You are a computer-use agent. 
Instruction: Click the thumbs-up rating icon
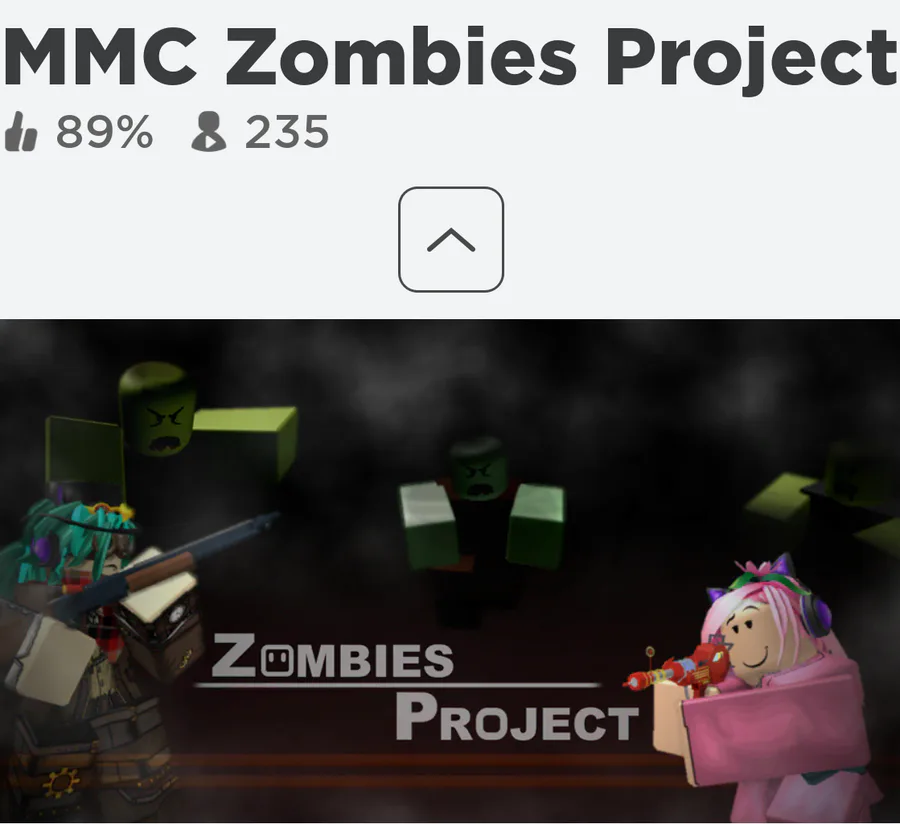pyautogui.click(x=21, y=132)
